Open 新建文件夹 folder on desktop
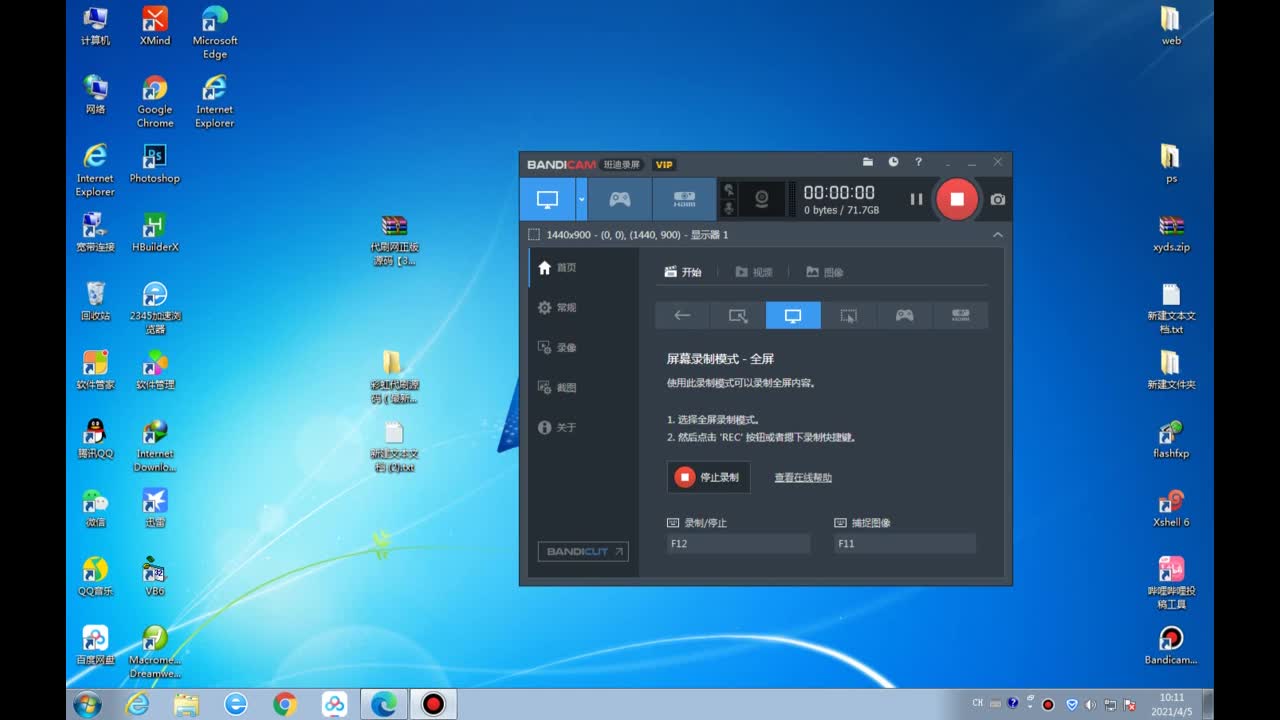The width and height of the screenshot is (1280, 720). (1171, 371)
